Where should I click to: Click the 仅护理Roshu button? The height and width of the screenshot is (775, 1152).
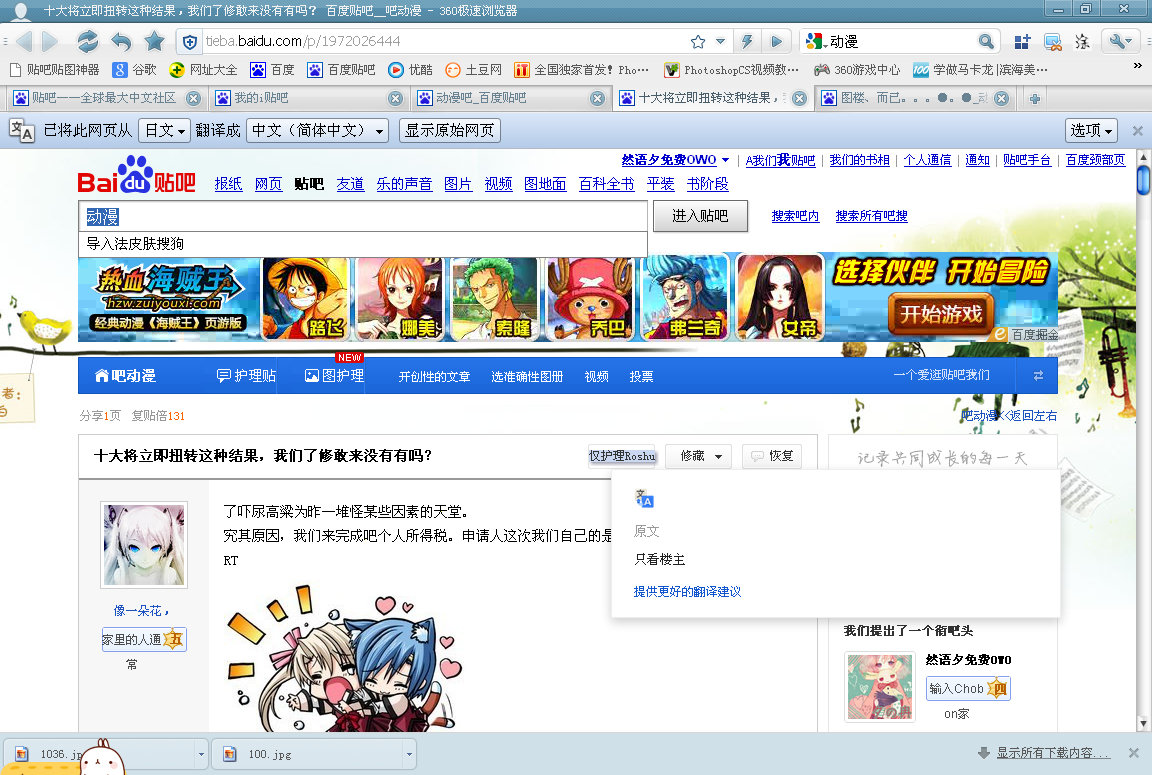pos(622,456)
